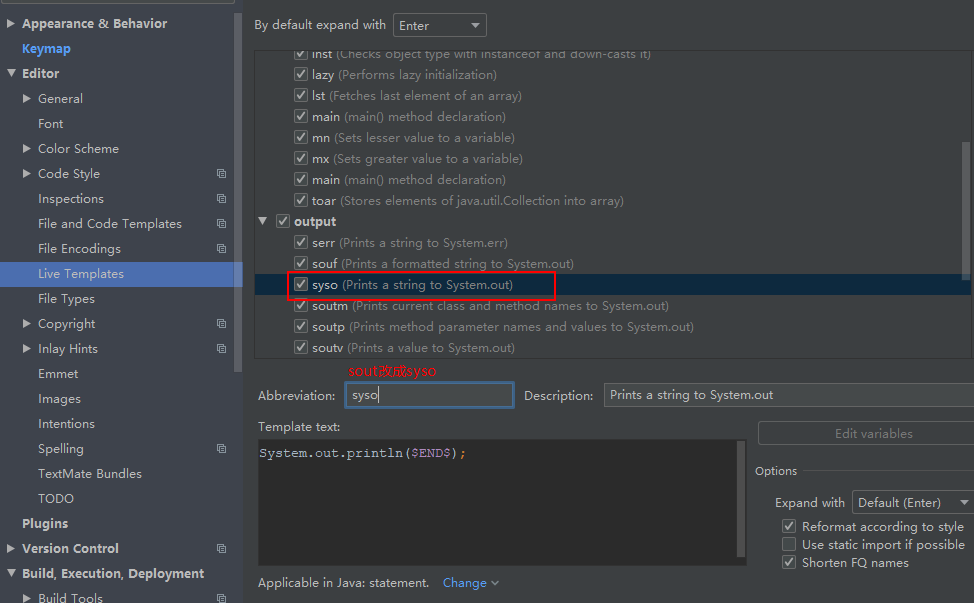Click the project-settings icon beside Code Style
This screenshot has width=974, height=603.
(221, 174)
